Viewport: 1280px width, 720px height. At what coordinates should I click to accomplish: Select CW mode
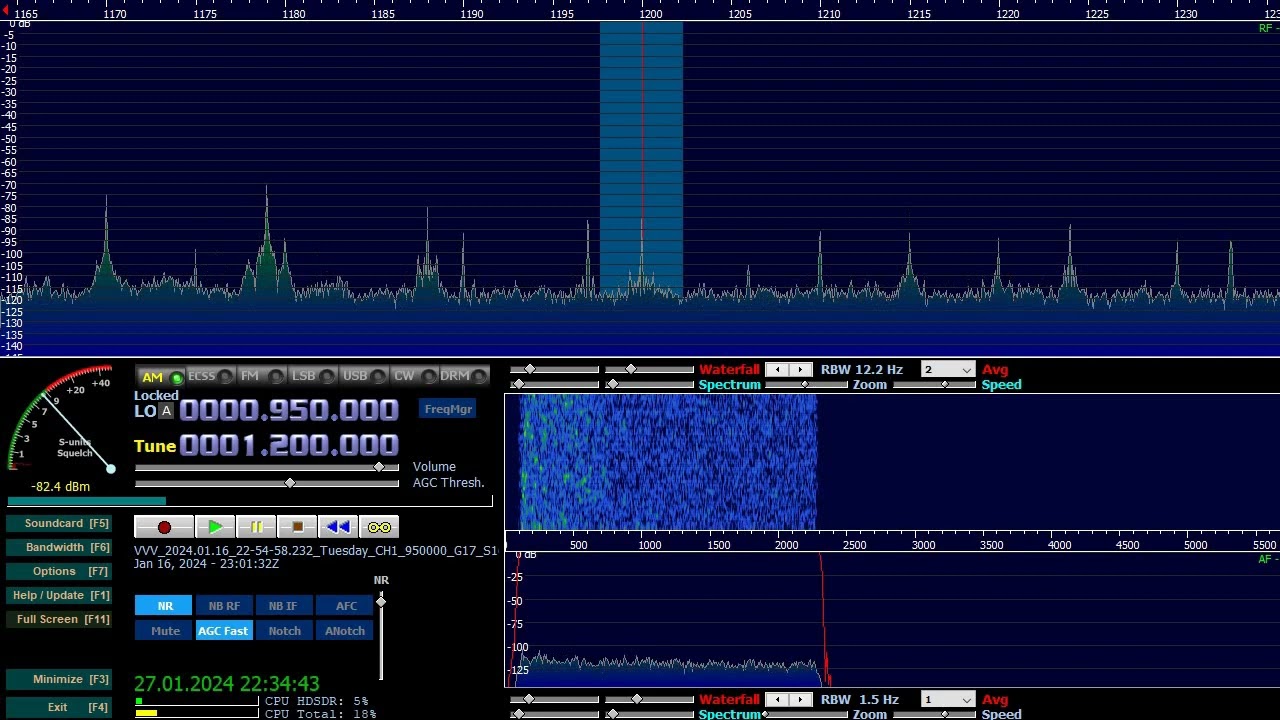pyautogui.click(x=413, y=376)
